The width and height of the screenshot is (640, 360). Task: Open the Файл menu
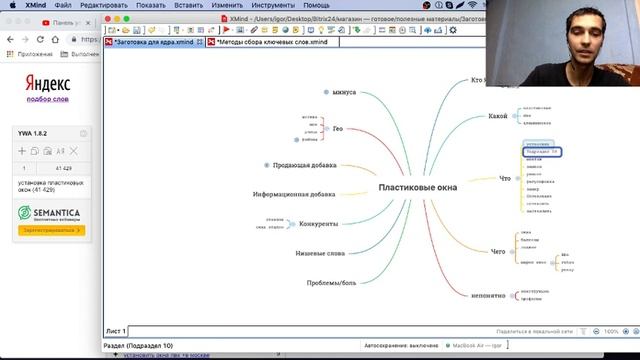tap(63, 5)
